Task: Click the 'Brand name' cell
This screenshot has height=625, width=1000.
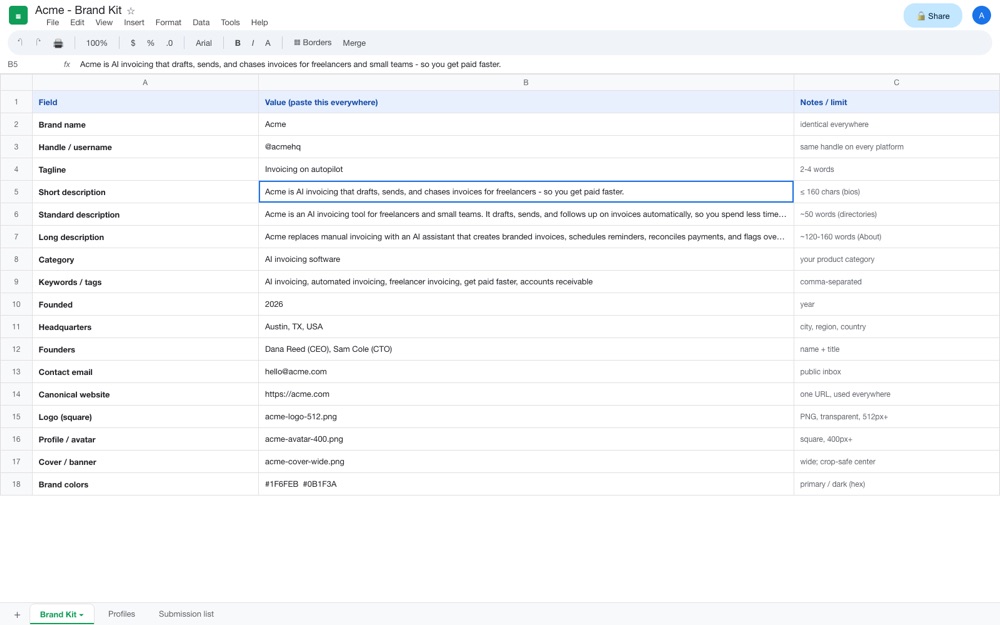Action: click(145, 124)
